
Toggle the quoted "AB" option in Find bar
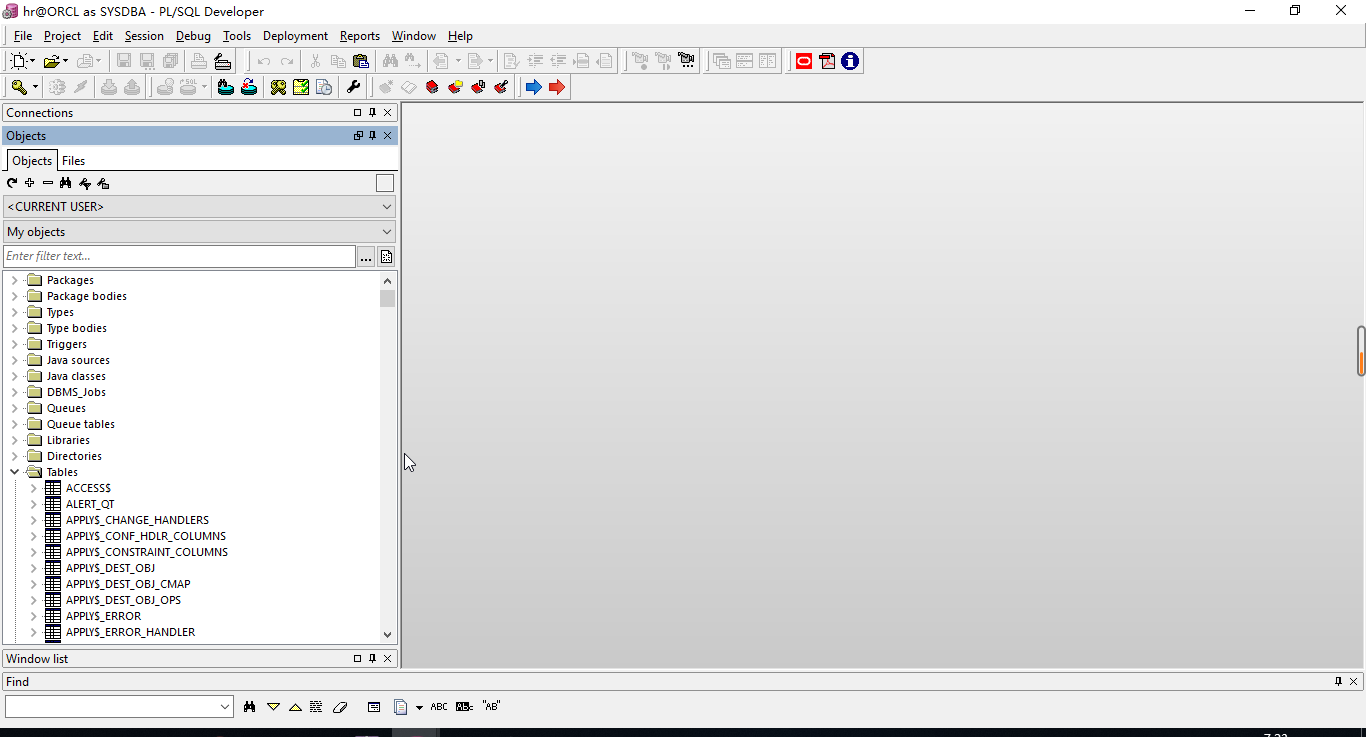pyautogui.click(x=491, y=706)
